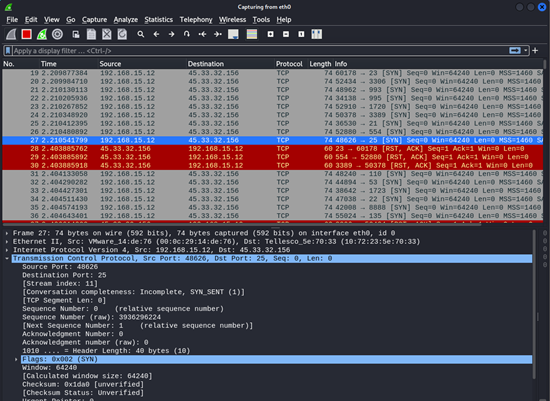The image size is (550, 401).
Task: Open the File menu
Action: point(12,20)
